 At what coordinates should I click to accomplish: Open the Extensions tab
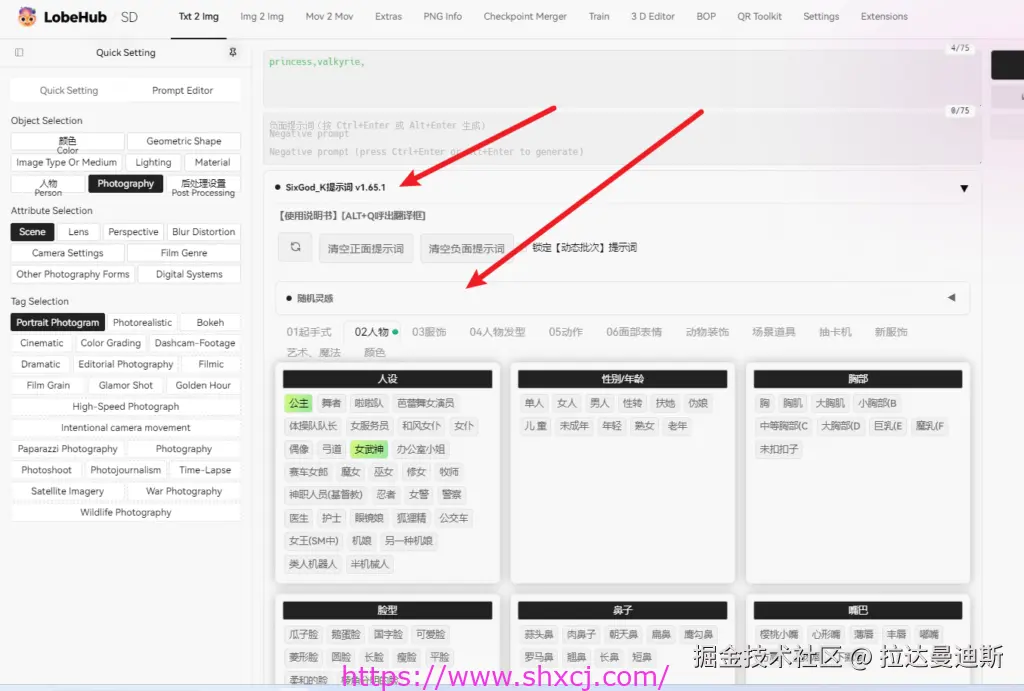coord(884,16)
